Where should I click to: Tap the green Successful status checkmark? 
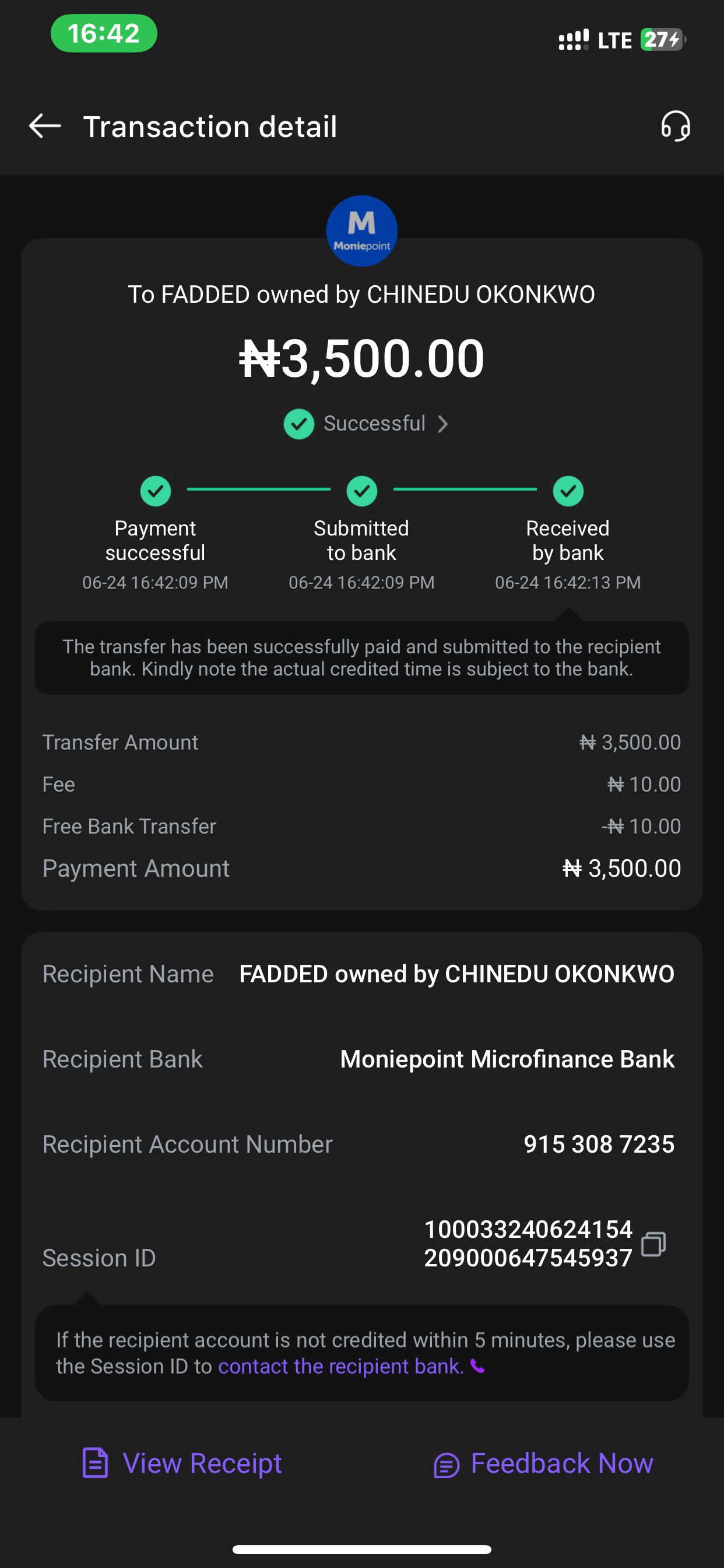[298, 423]
